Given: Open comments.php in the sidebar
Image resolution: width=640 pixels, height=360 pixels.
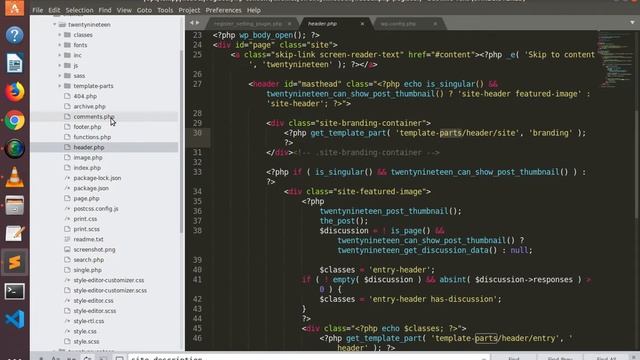Looking at the screenshot, I should [93, 116].
